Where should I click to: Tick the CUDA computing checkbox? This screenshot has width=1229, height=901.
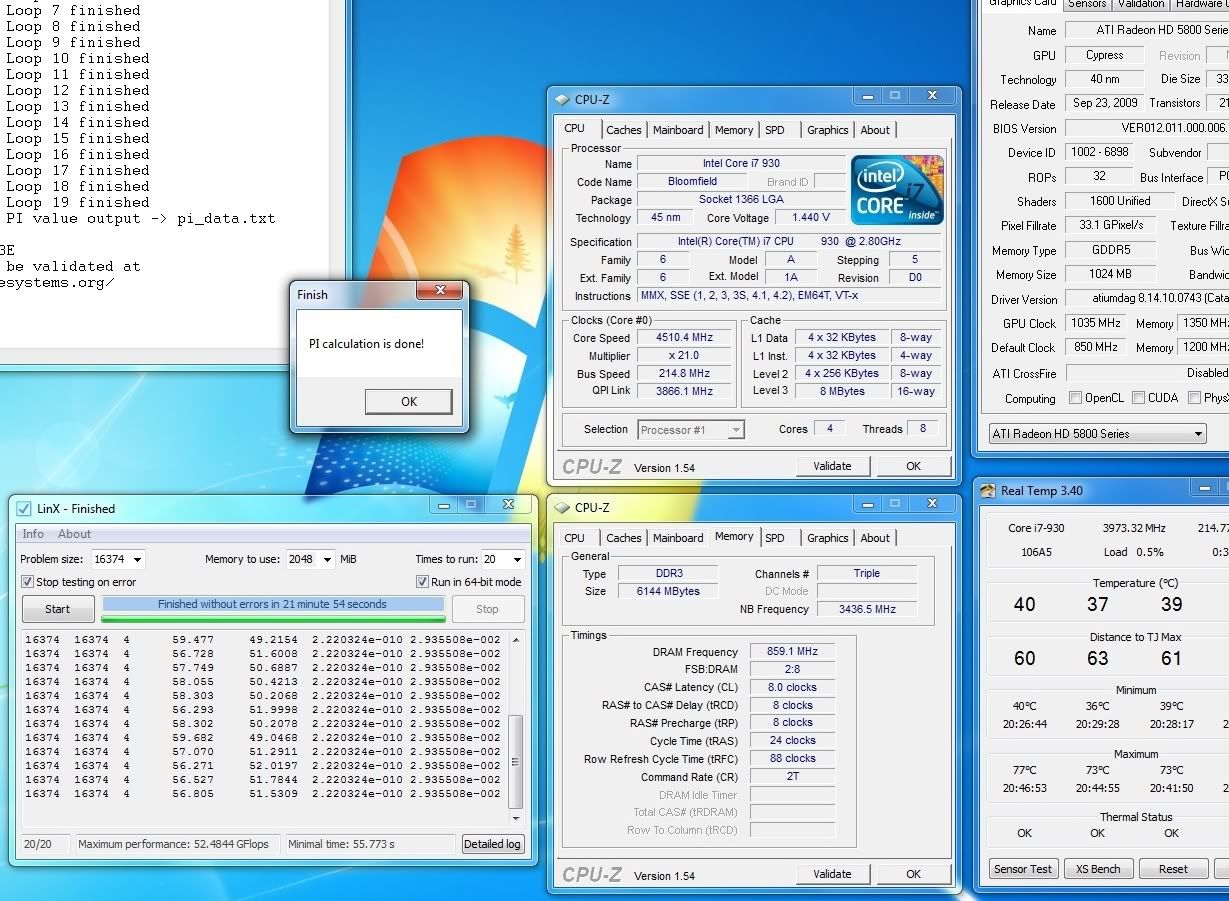1139,398
